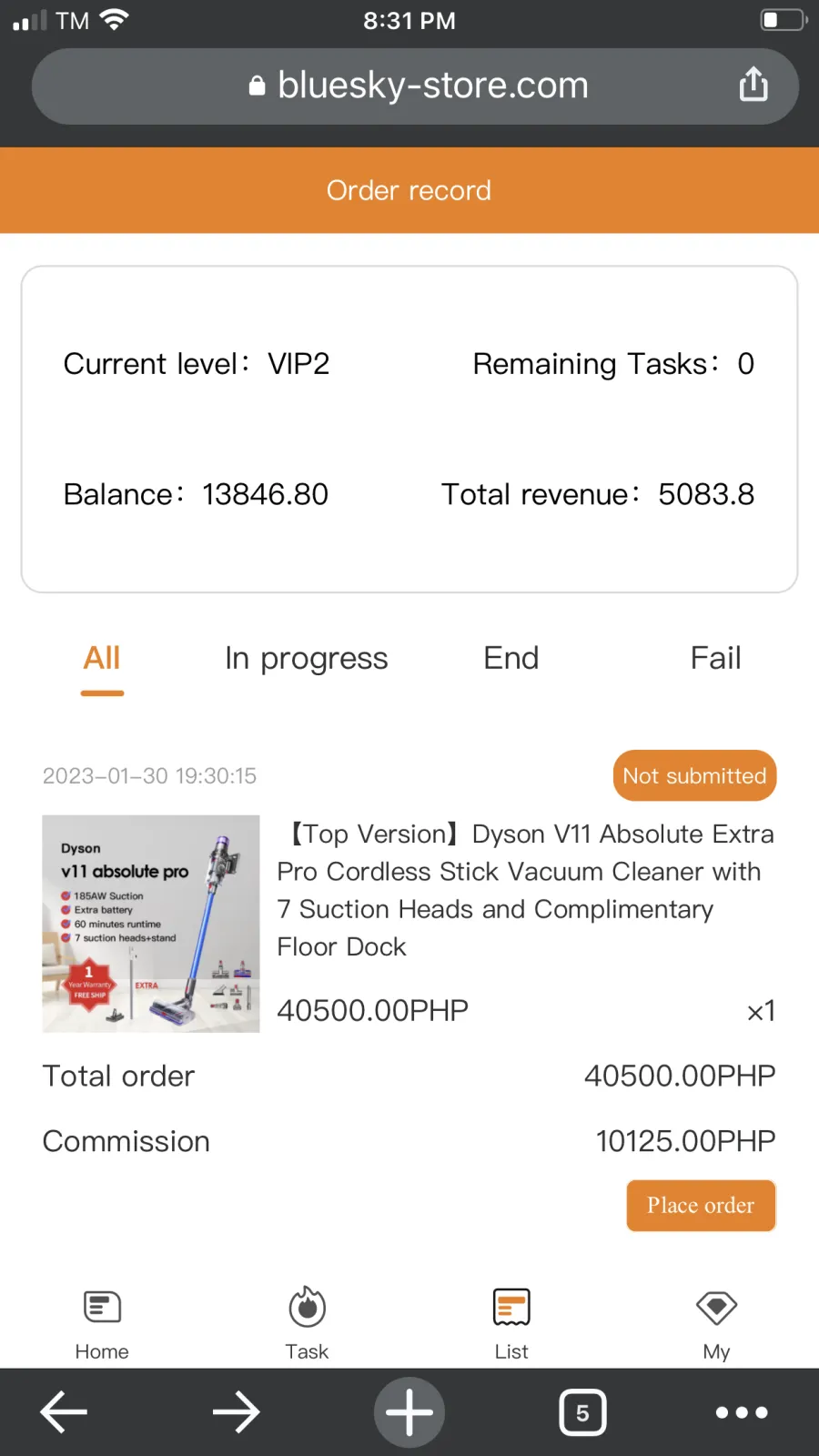Tap the share icon in address bar
The height and width of the screenshot is (1456, 819).
pyautogui.click(x=753, y=85)
